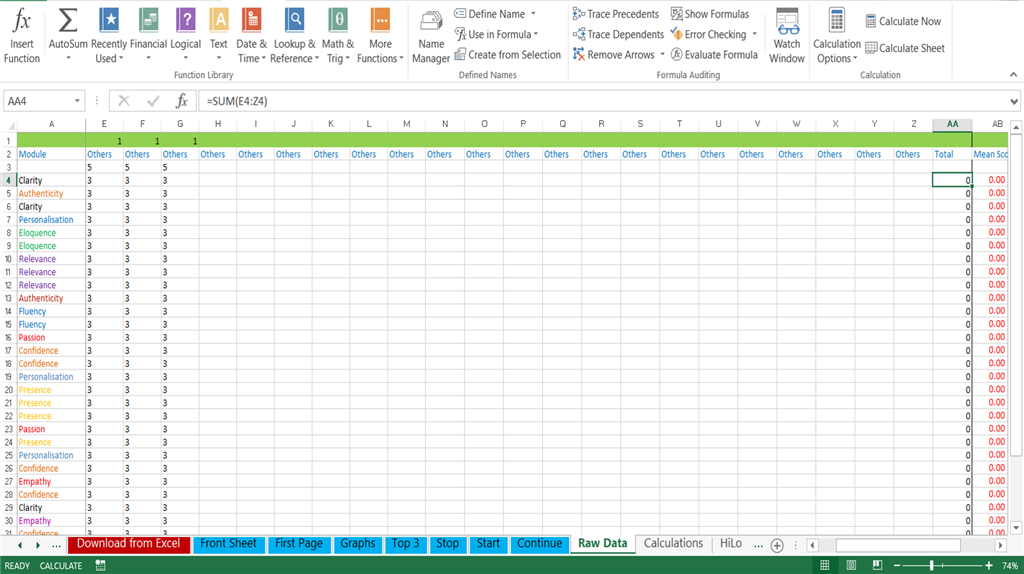1024x574 pixels.
Task: Click the Logical functions icon
Action: click(185, 21)
